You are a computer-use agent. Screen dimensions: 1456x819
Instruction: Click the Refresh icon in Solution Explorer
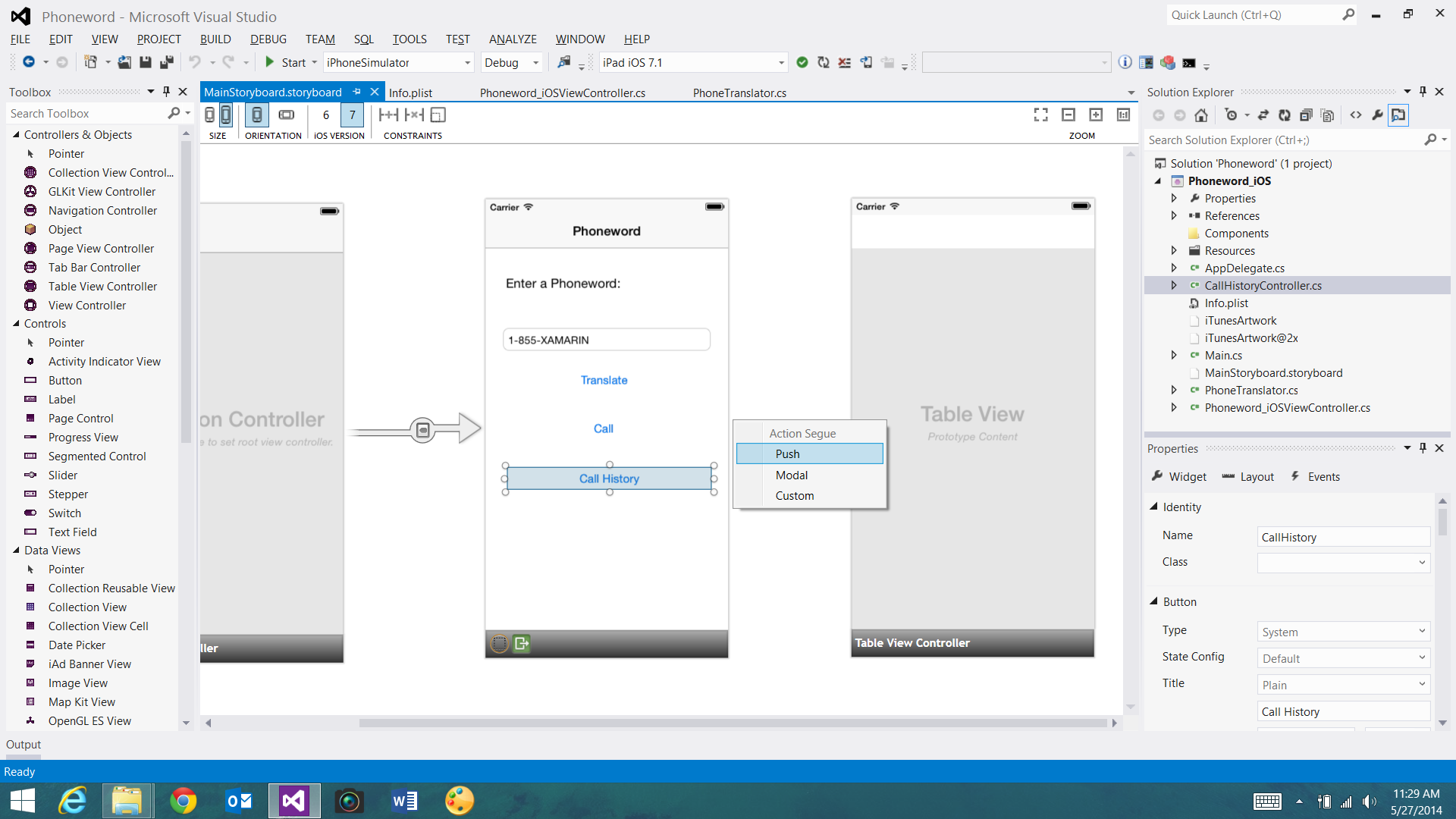[x=1284, y=115]
